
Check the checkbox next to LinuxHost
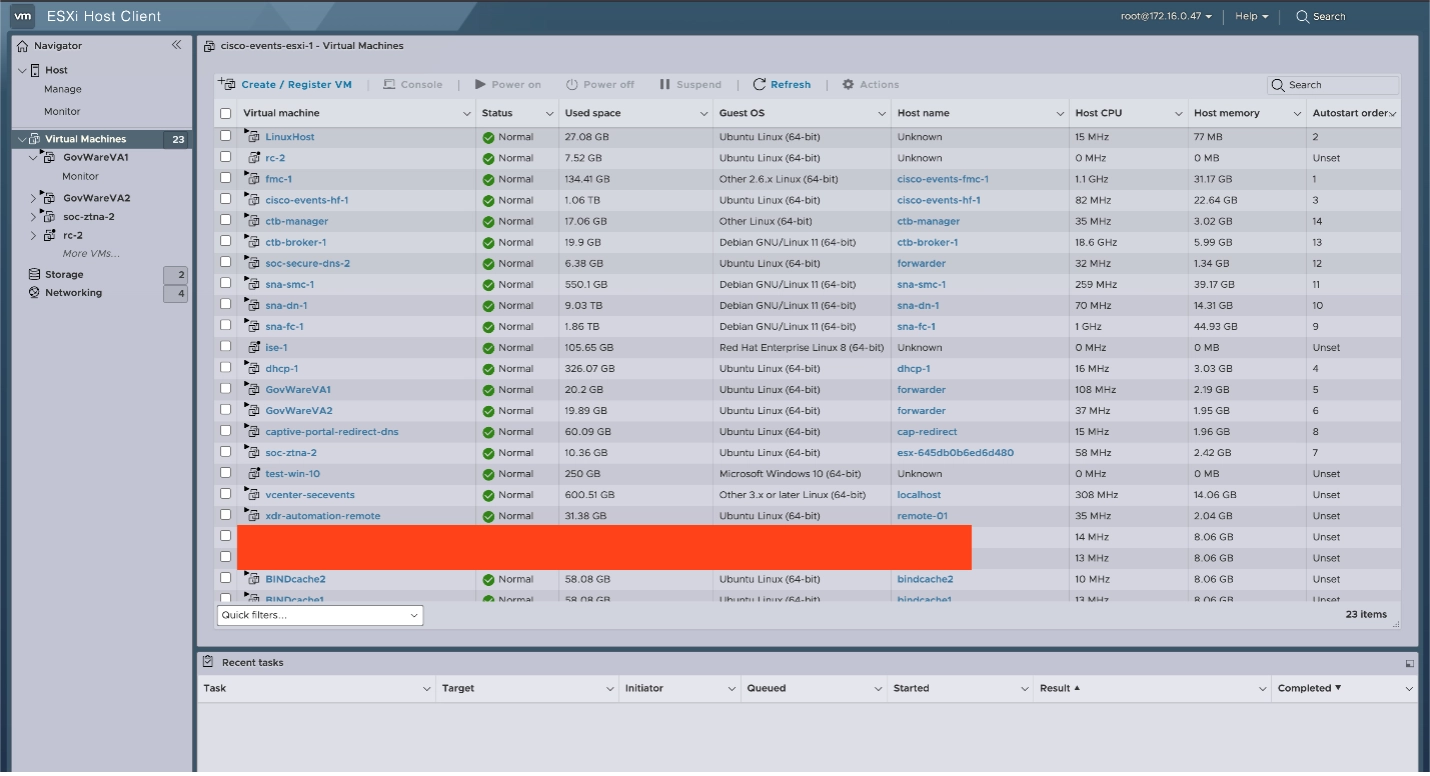pos(225,136)
